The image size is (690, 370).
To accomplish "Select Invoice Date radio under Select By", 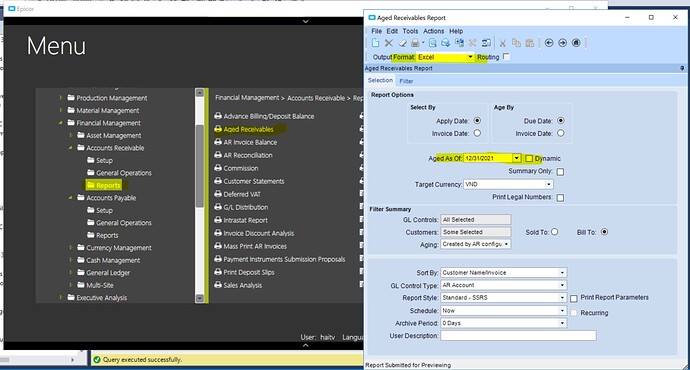I will coord(477,133).
